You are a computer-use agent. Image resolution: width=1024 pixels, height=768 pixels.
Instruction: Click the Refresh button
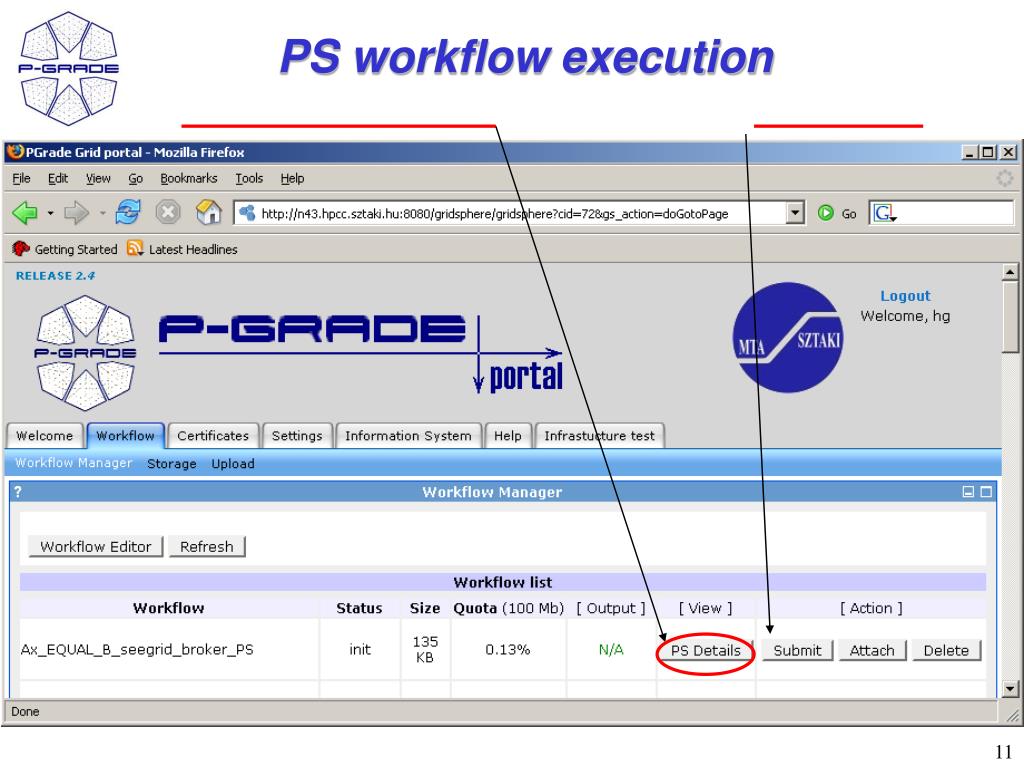(x=207, y=547)
